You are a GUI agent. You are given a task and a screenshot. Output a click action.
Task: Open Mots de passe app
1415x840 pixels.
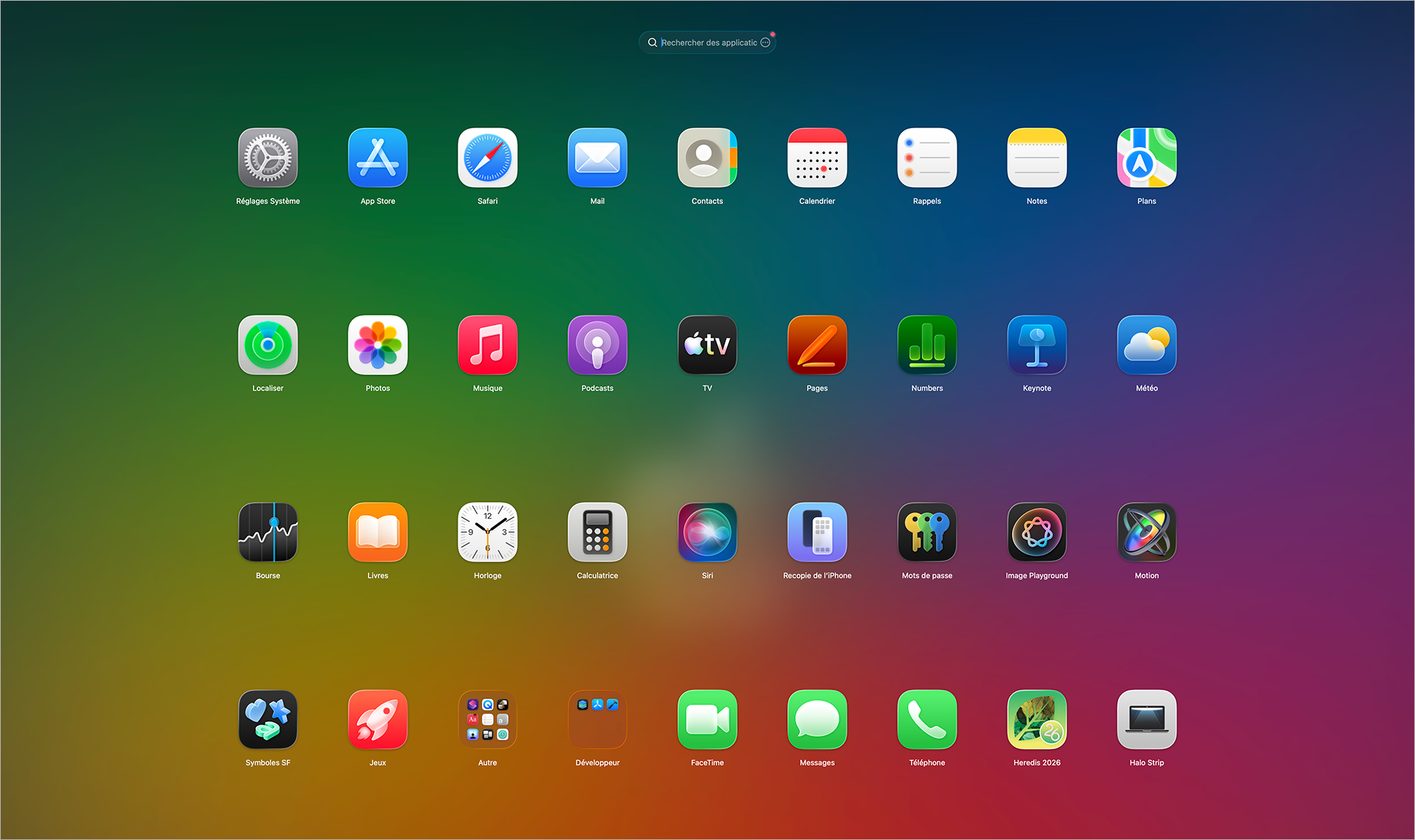tap(926, 532)
